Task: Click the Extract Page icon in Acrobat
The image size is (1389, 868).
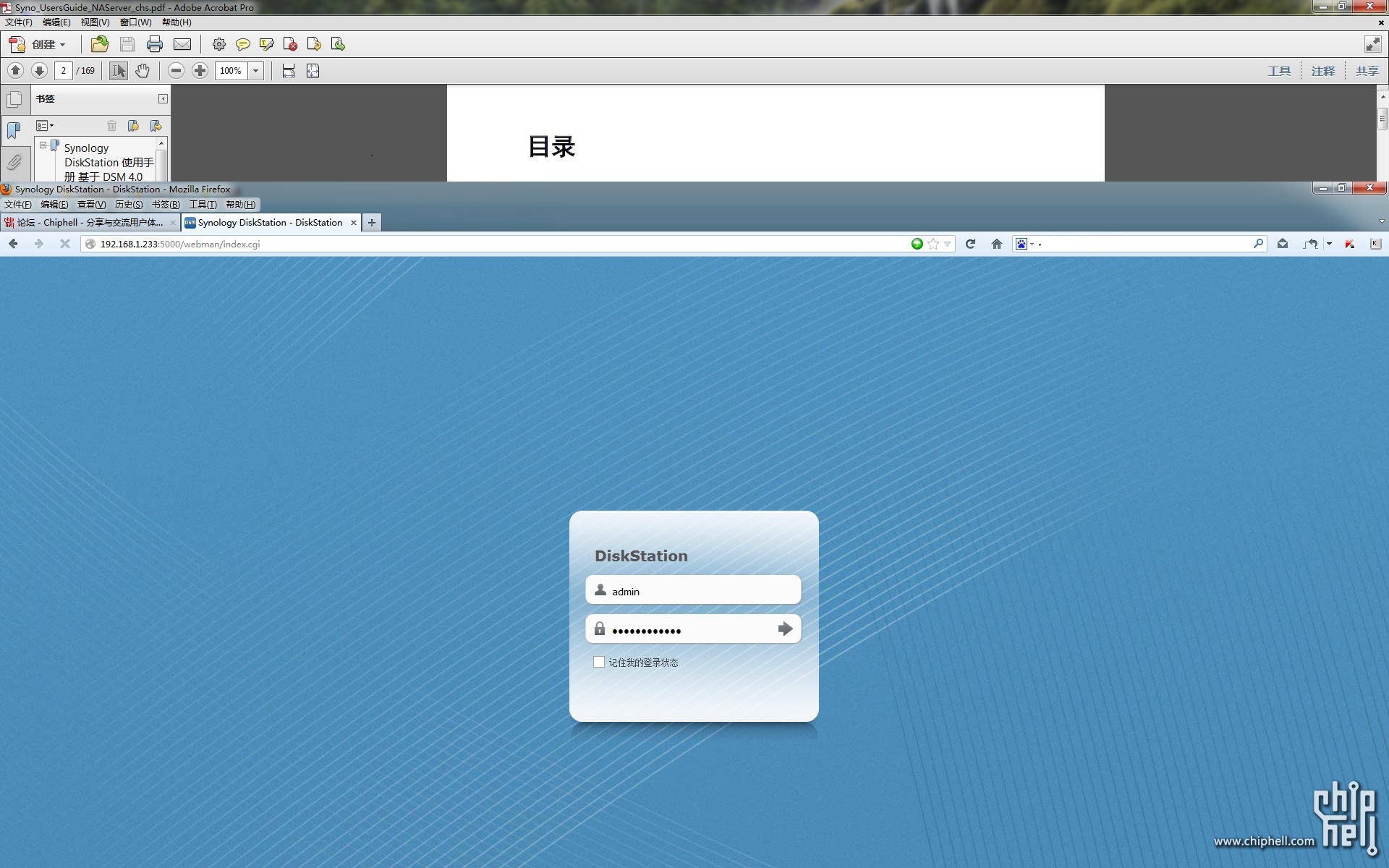Action: (338, 44)
